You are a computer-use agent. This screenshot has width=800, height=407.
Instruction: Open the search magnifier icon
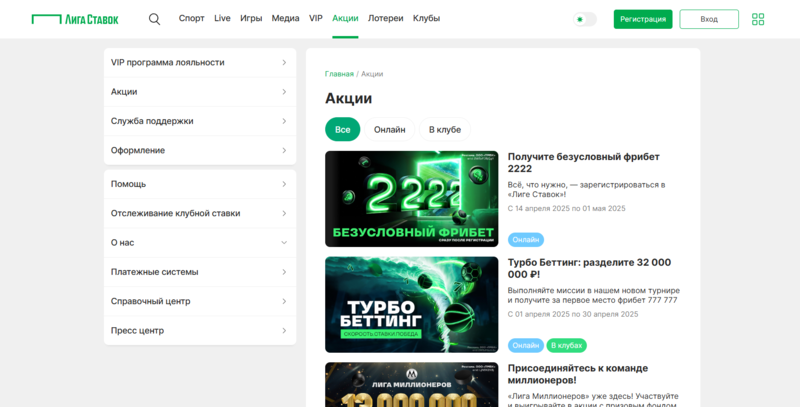point(154,19)
